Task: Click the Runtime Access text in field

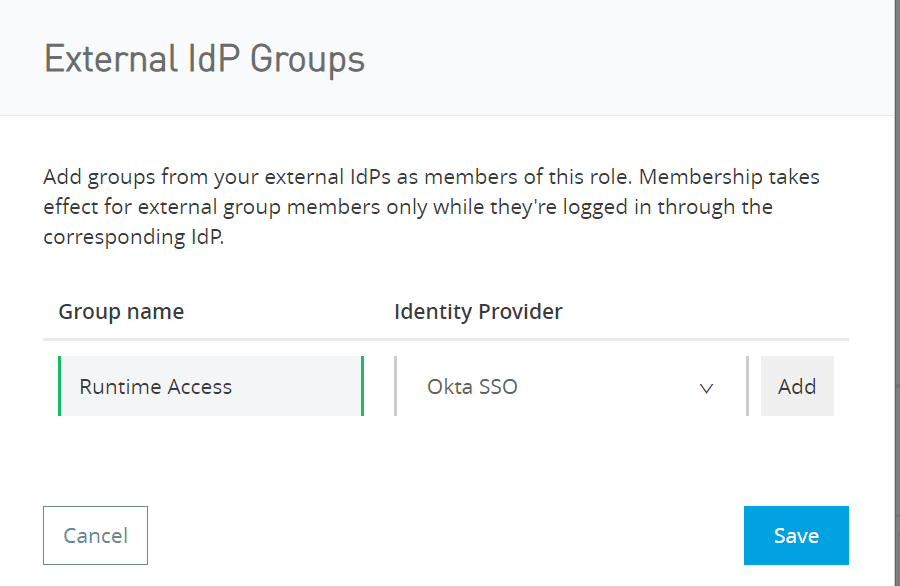Action: point(156,387)
